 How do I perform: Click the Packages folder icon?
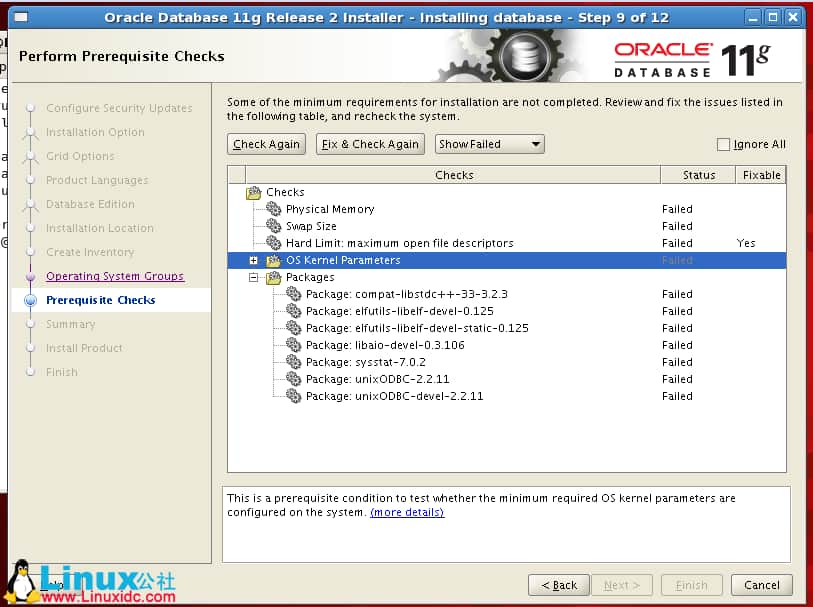coord(274,278)
